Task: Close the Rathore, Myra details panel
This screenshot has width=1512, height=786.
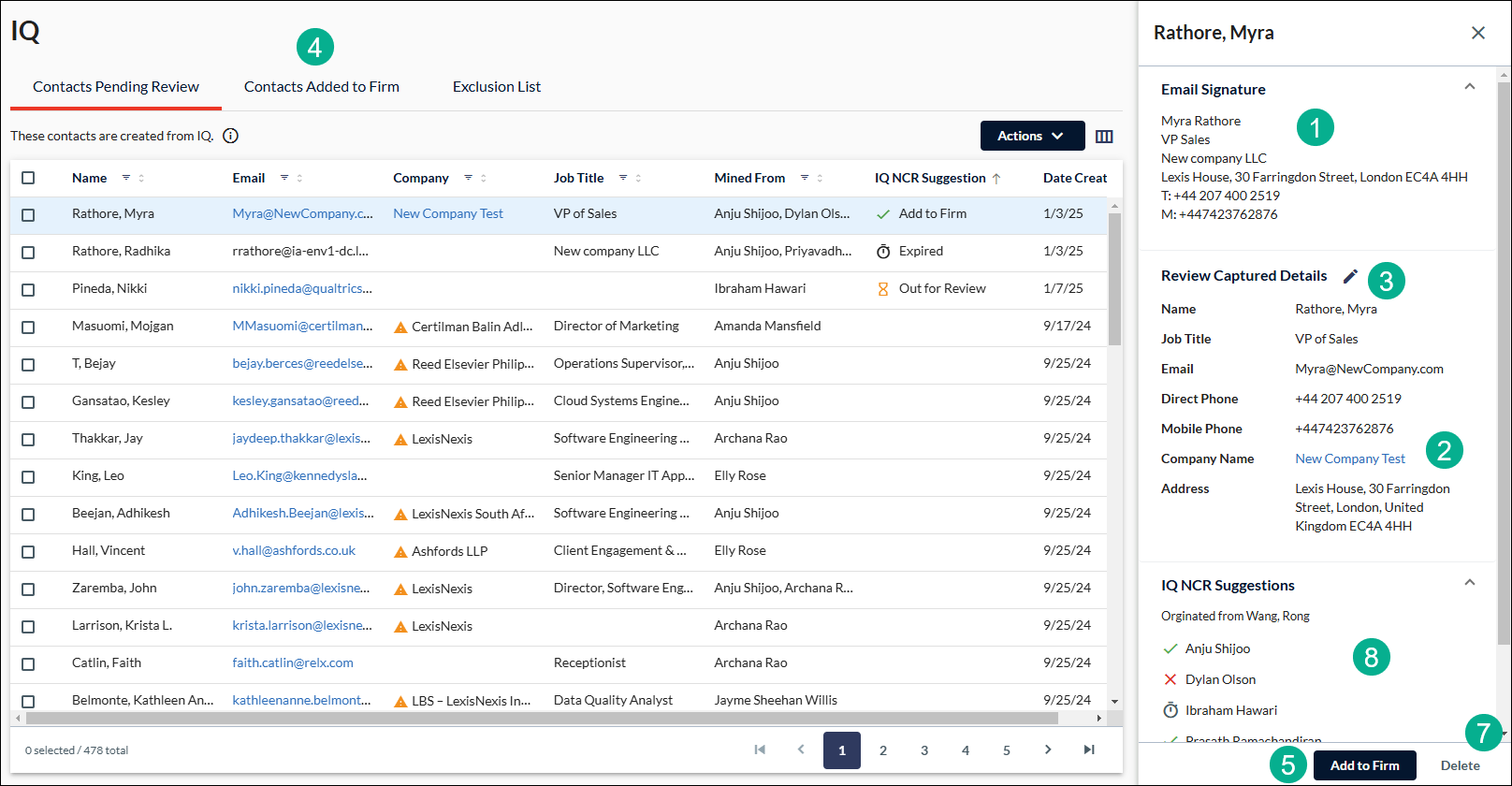Action: coord(1478,33)
